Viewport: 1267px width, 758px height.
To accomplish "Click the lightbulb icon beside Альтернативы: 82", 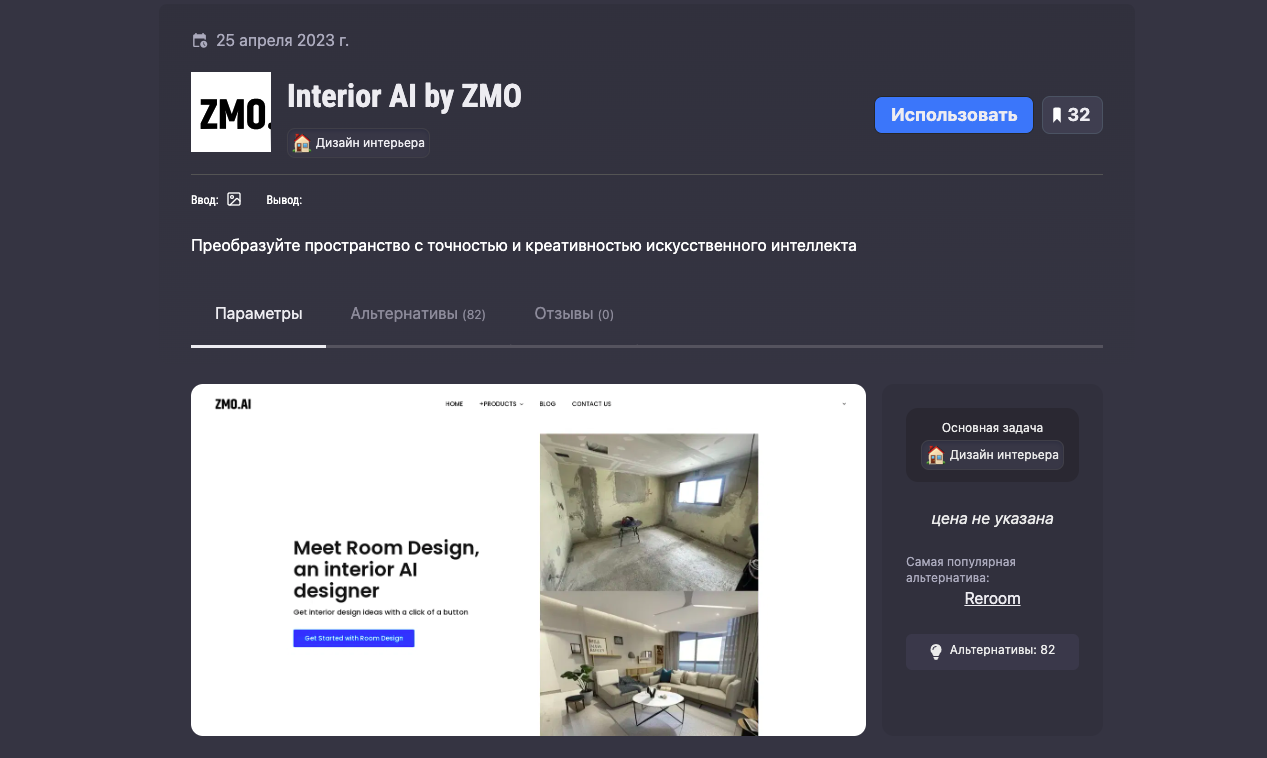I will pyautogui.click(x=936, y=651).
